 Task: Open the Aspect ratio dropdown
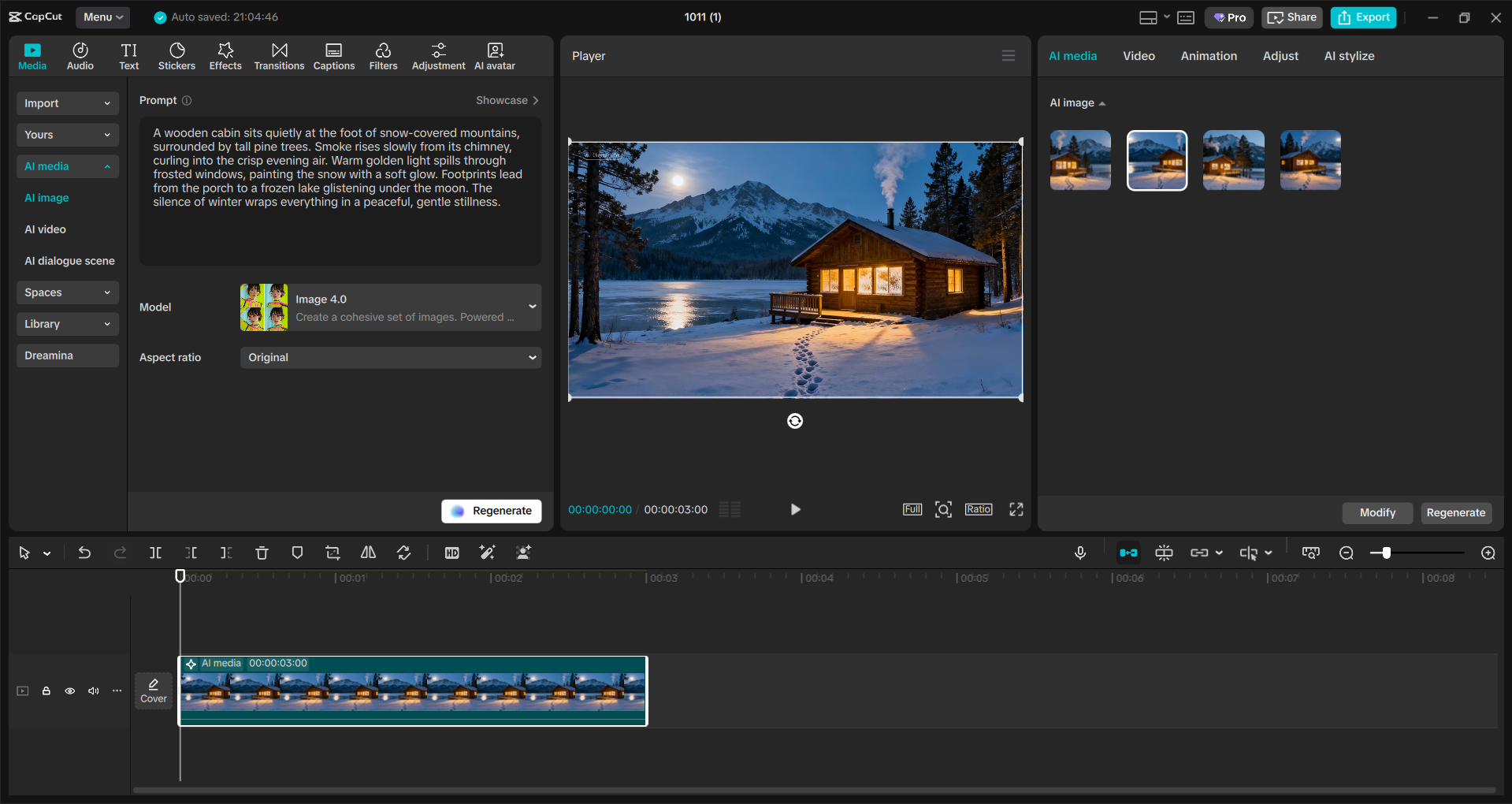click(x=390, y=357)
